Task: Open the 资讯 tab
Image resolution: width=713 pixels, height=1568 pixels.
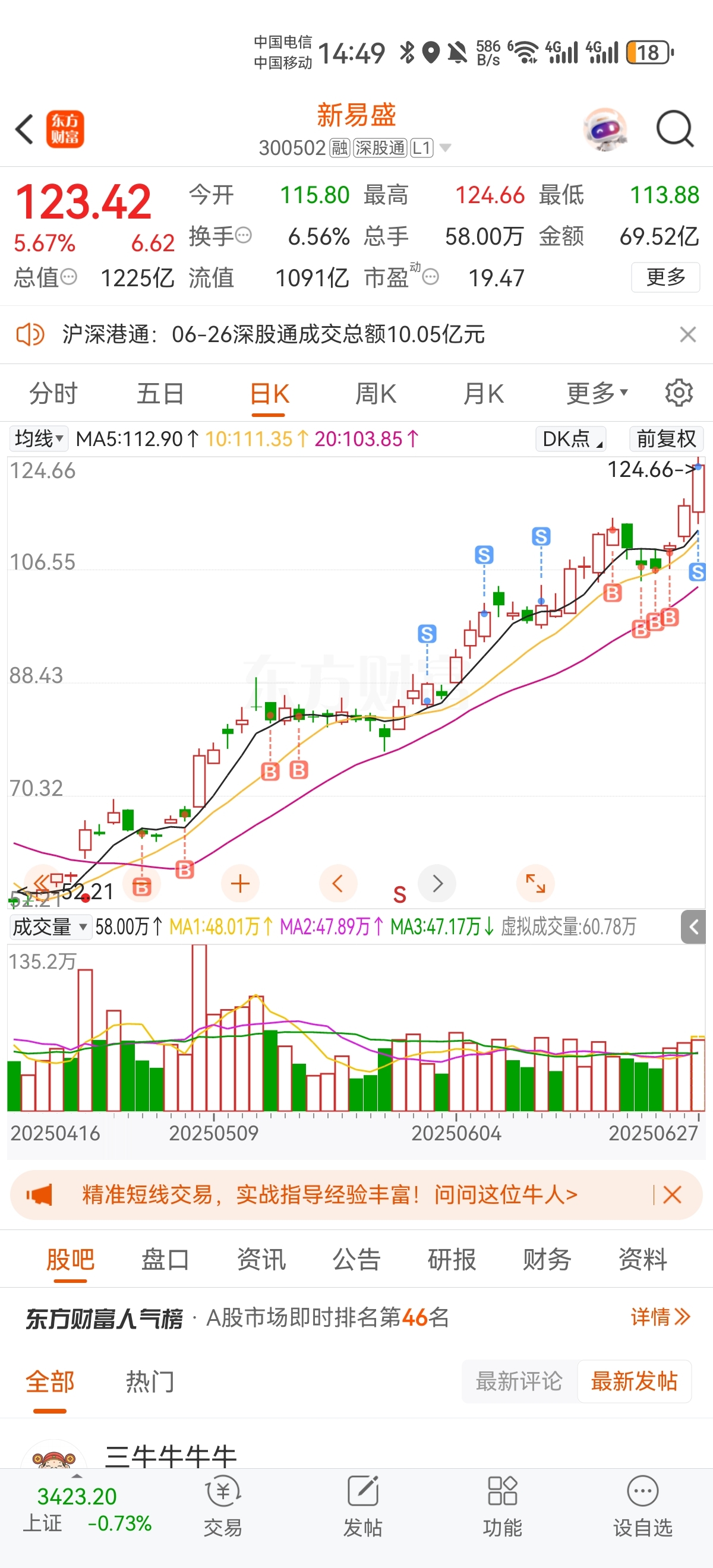Action: [x=261, y=1259]
